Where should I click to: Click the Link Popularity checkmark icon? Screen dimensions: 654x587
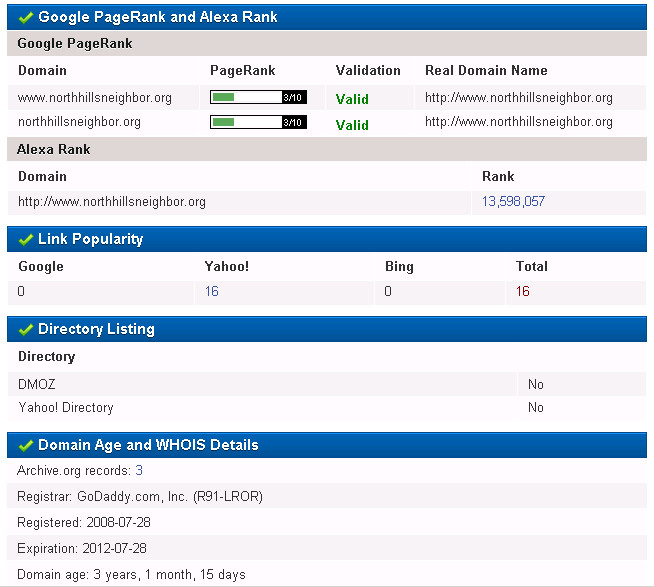(25, 240)
